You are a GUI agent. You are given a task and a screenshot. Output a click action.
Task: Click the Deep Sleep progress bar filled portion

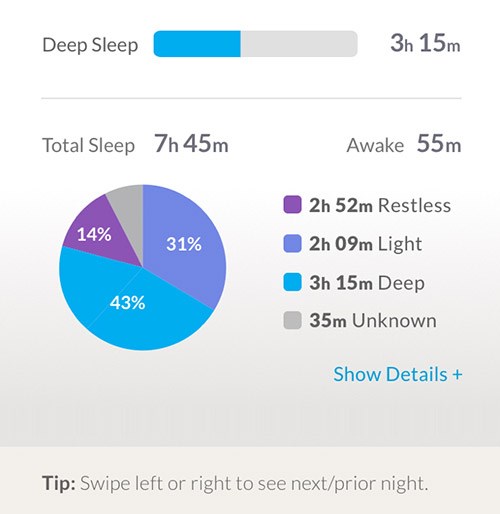pos(197,44)
